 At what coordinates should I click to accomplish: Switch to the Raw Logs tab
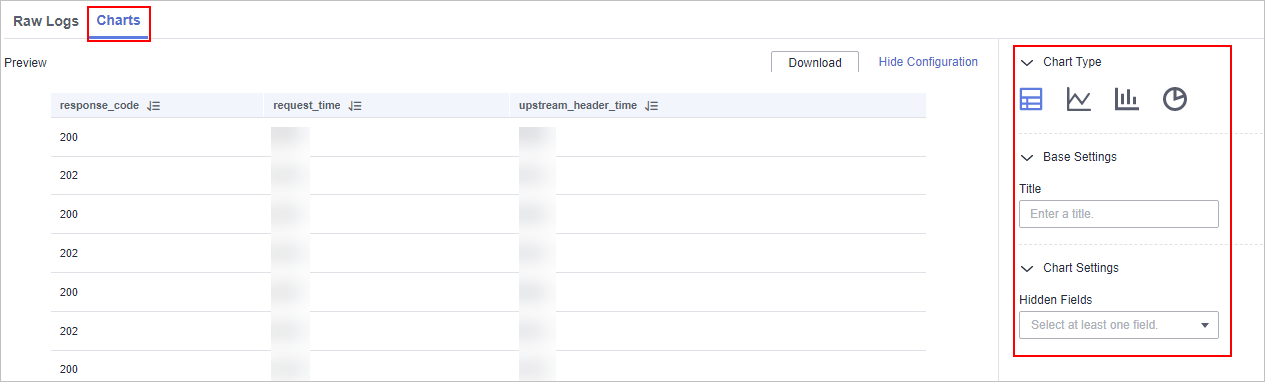tap(46, 21)
